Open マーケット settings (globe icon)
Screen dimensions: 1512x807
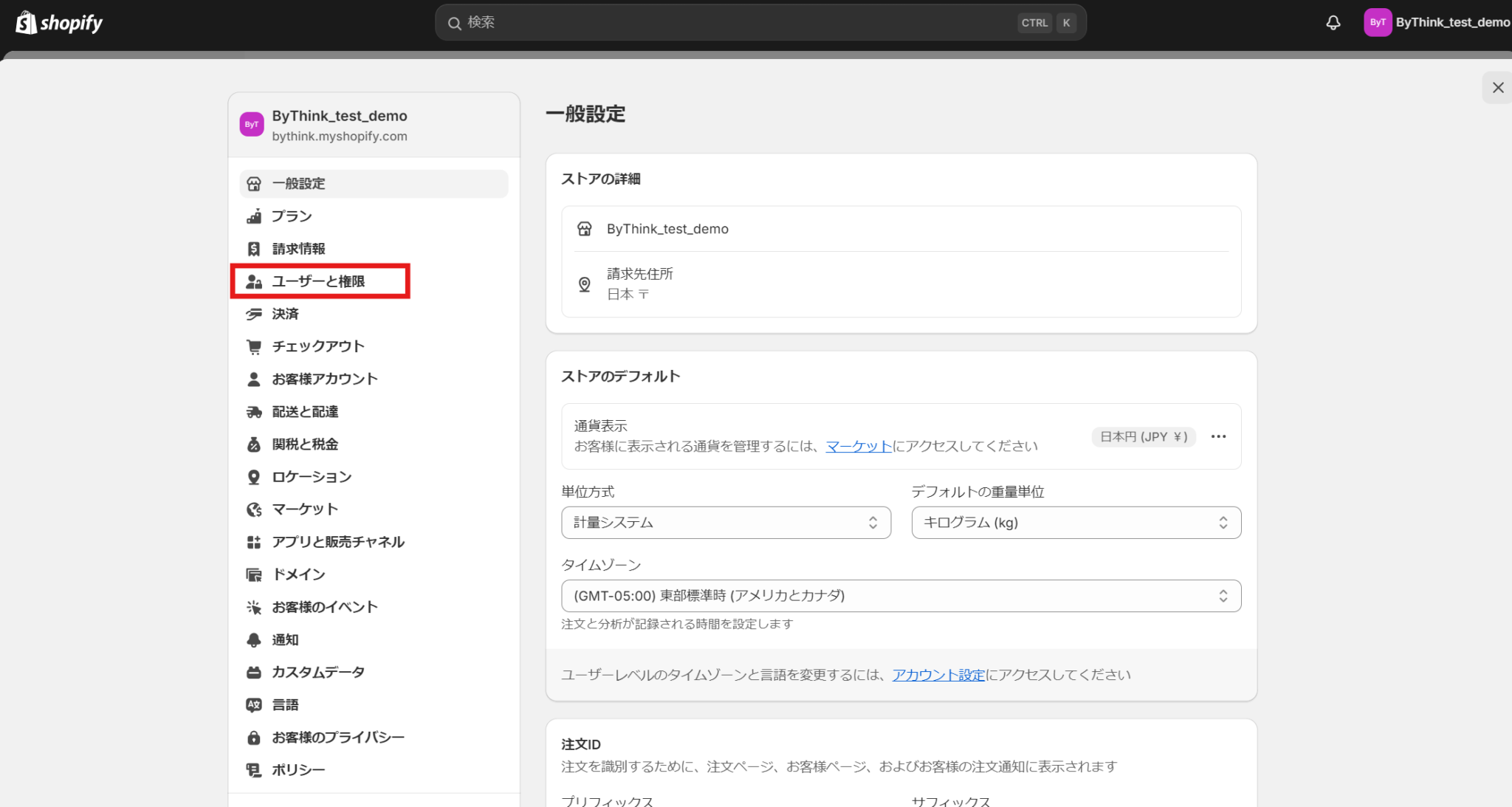pos(303,509)
